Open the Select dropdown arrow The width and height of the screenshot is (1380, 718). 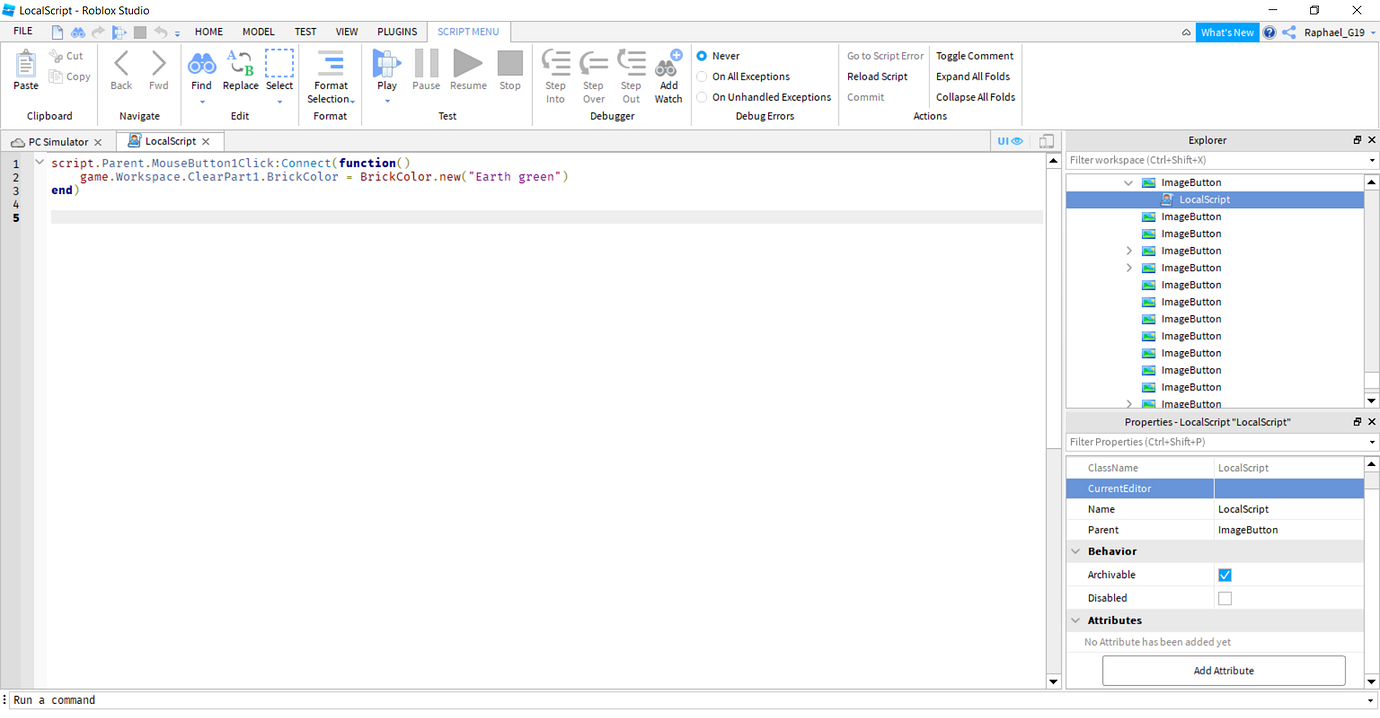pos(279,101)
